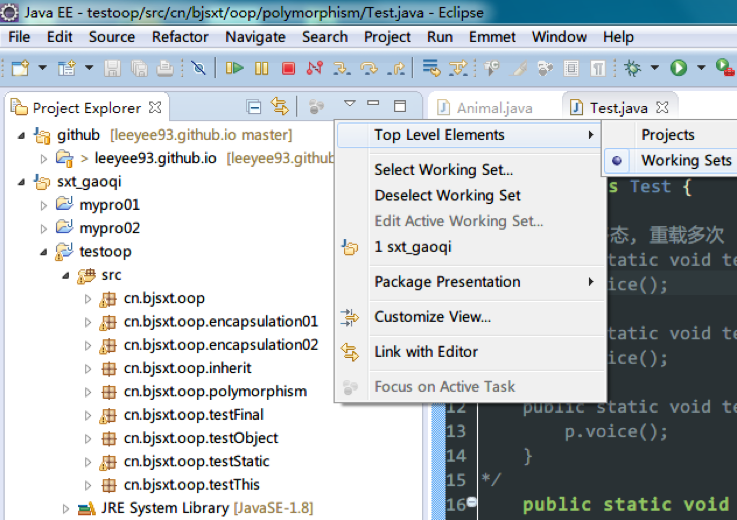The width and height of the screenshot is (737, 520).
Task: Select the cn.bjsxt.oop.testObject package
Action: pyautogui.click(x=201, y=438)
